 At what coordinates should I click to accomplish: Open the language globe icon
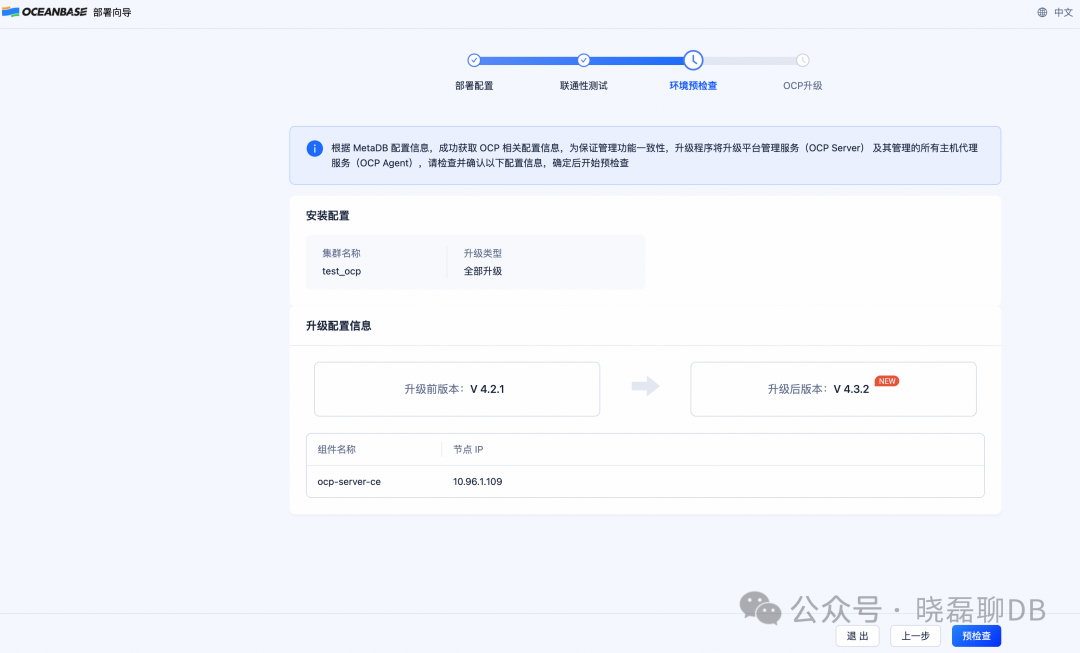click(x=1042, y=12)
